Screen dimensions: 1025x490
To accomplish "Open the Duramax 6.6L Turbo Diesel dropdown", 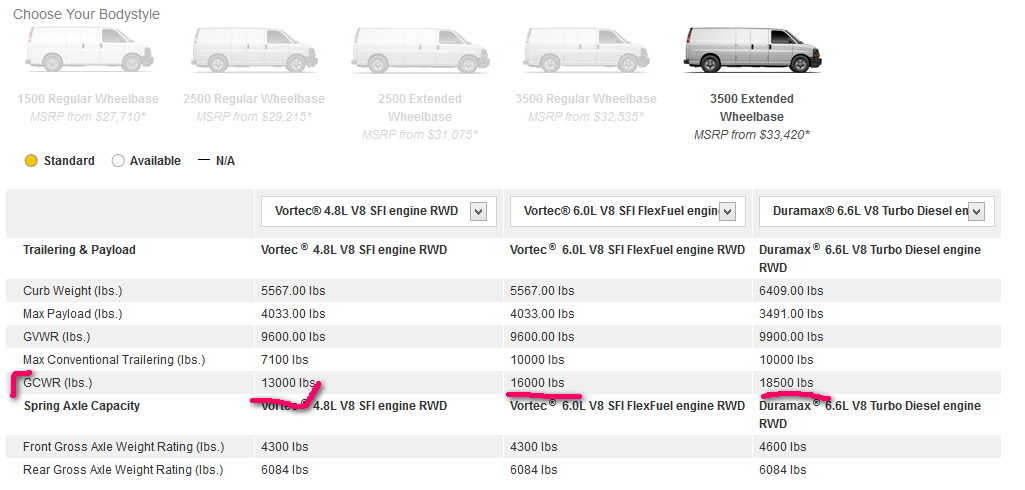I will pyautogui.click(x=975, y=211).
